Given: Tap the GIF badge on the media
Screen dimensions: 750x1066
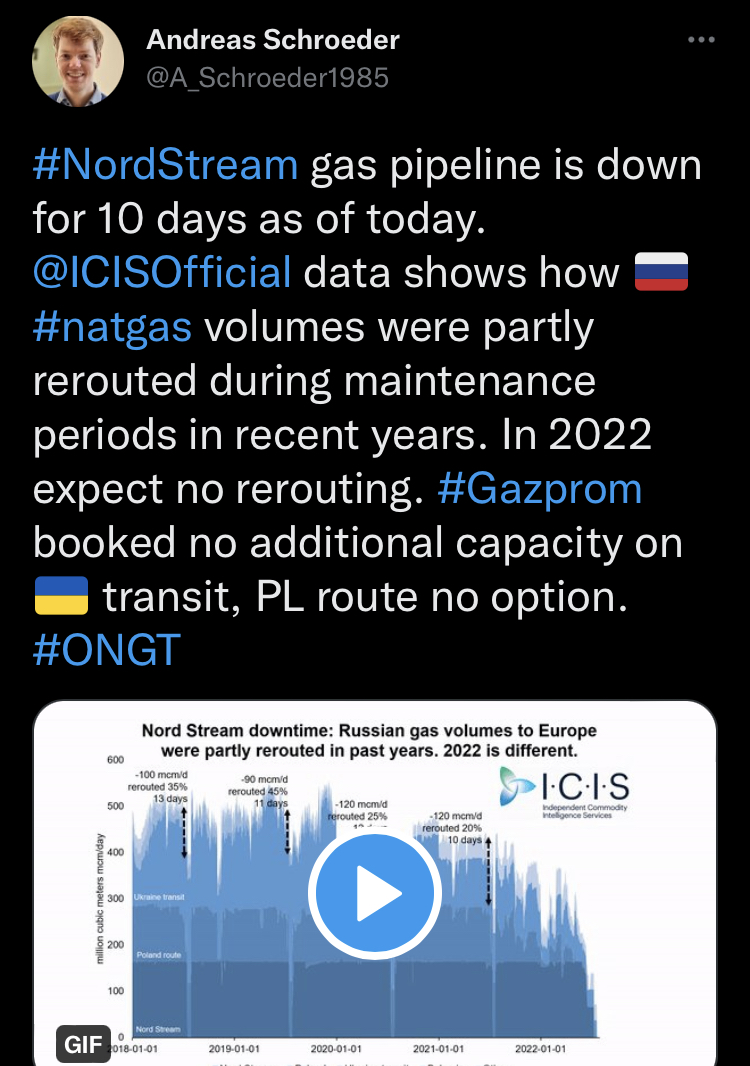Looking at the screenshot, I should pos(81,1044).
